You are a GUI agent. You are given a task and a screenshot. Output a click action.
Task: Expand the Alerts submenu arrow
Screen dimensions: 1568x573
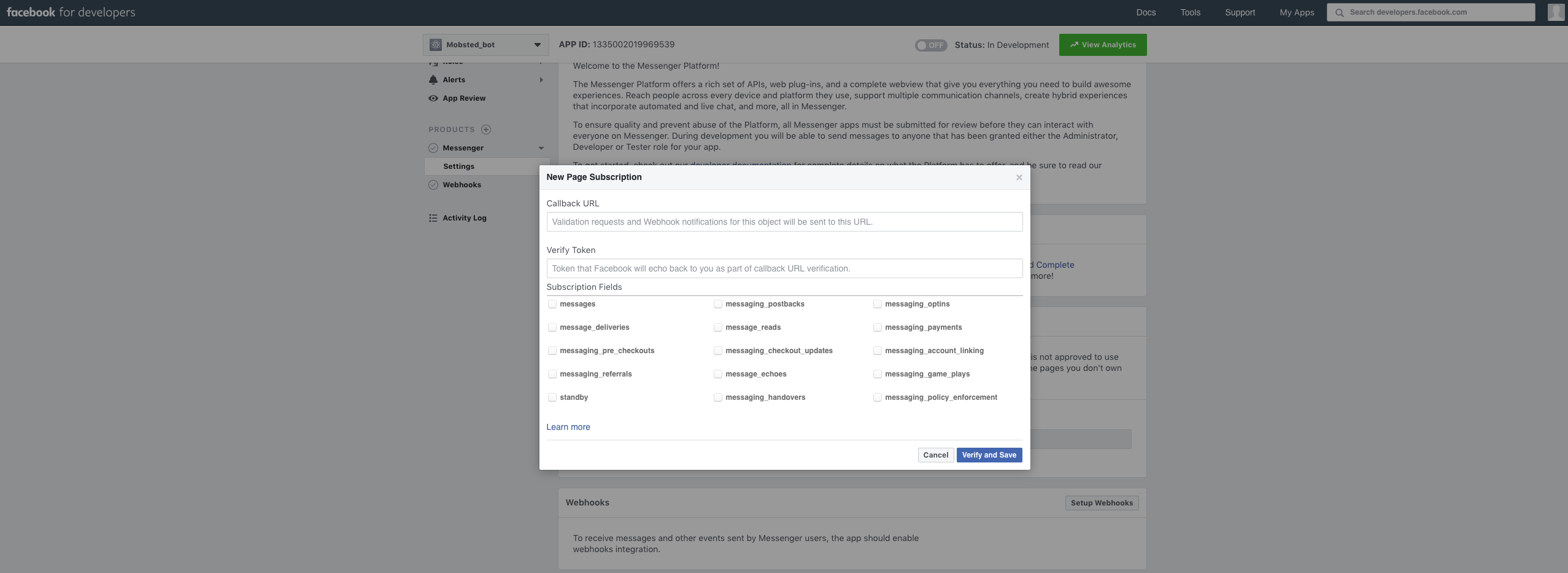[541, 80]
